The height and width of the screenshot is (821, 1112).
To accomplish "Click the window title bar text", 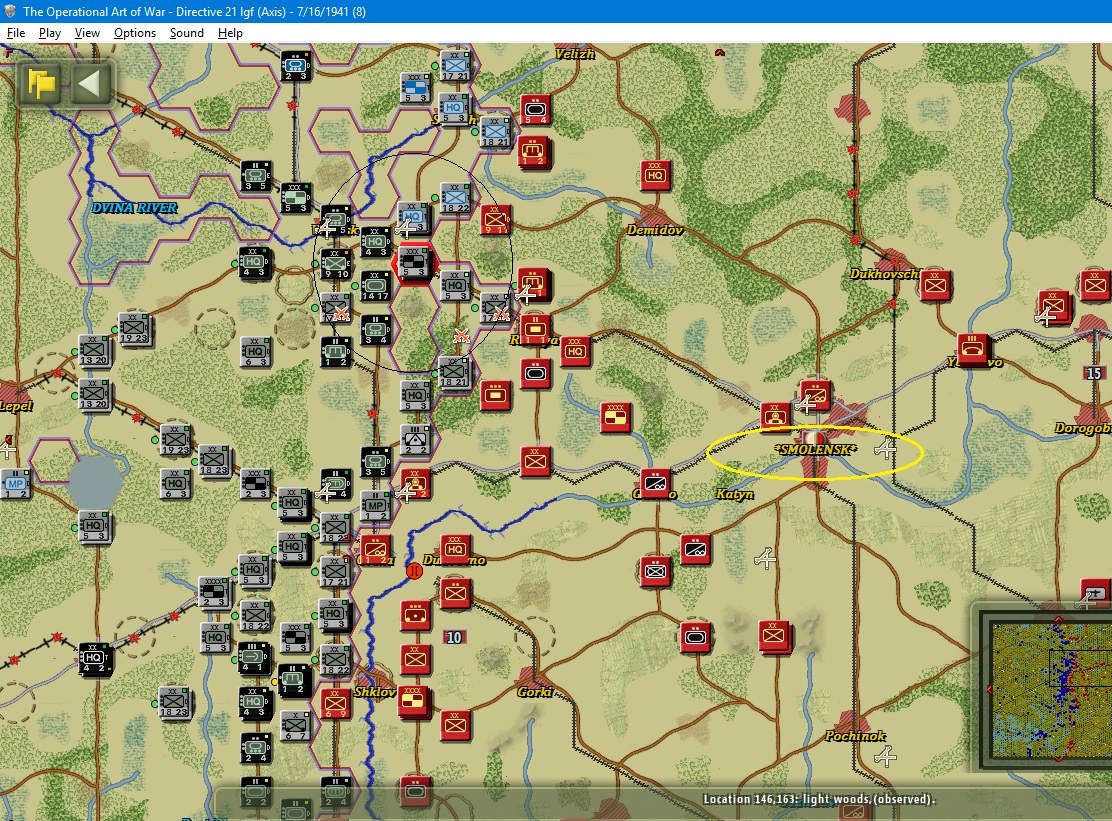I will click(194, 11).
